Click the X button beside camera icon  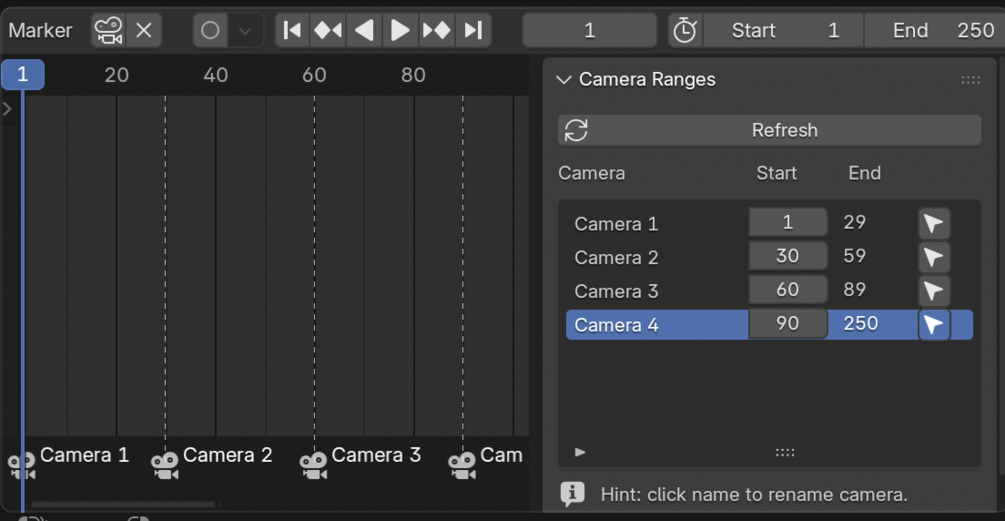pos(144,30)
